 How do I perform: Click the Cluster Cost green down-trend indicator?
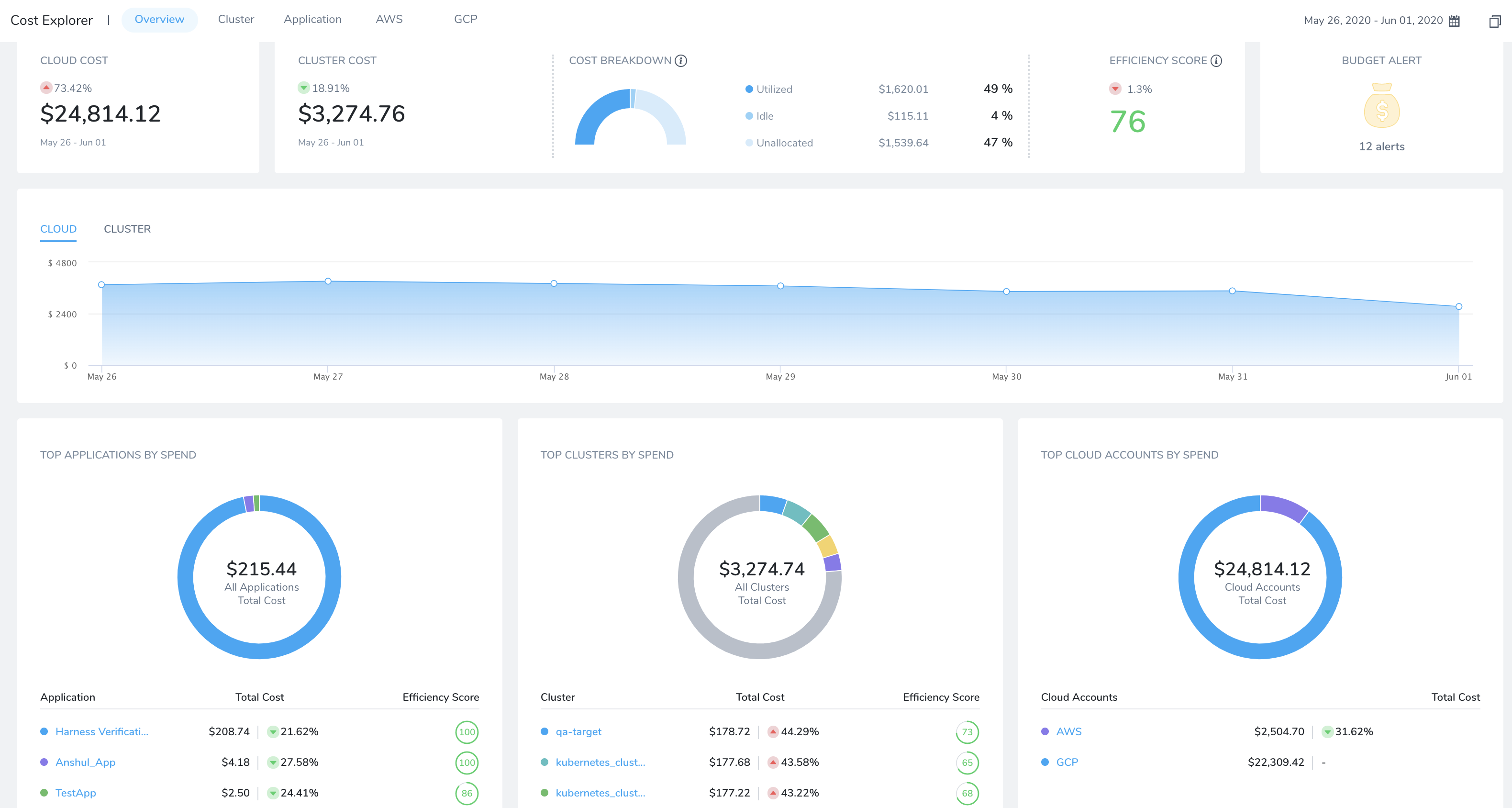[303, 88]
